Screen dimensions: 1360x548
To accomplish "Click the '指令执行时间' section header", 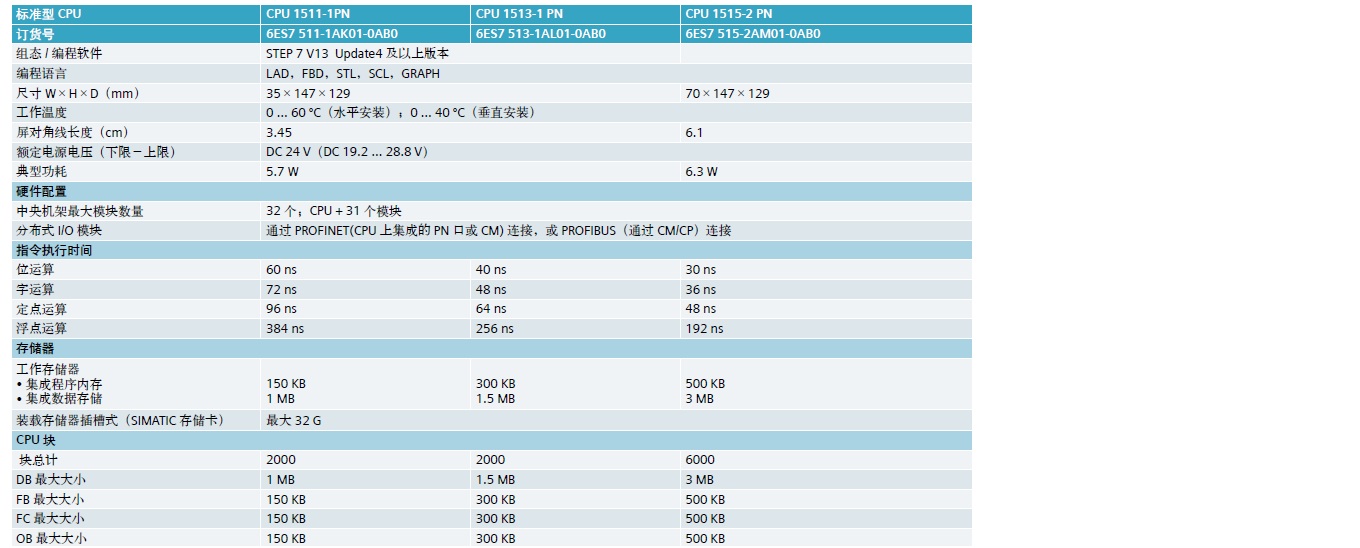I will 54,250.
